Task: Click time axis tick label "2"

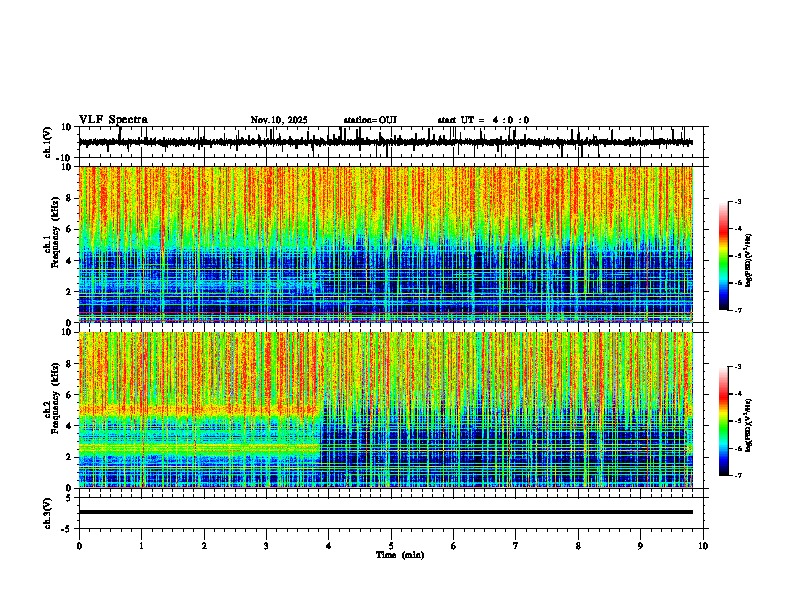Action: point(204,546)
